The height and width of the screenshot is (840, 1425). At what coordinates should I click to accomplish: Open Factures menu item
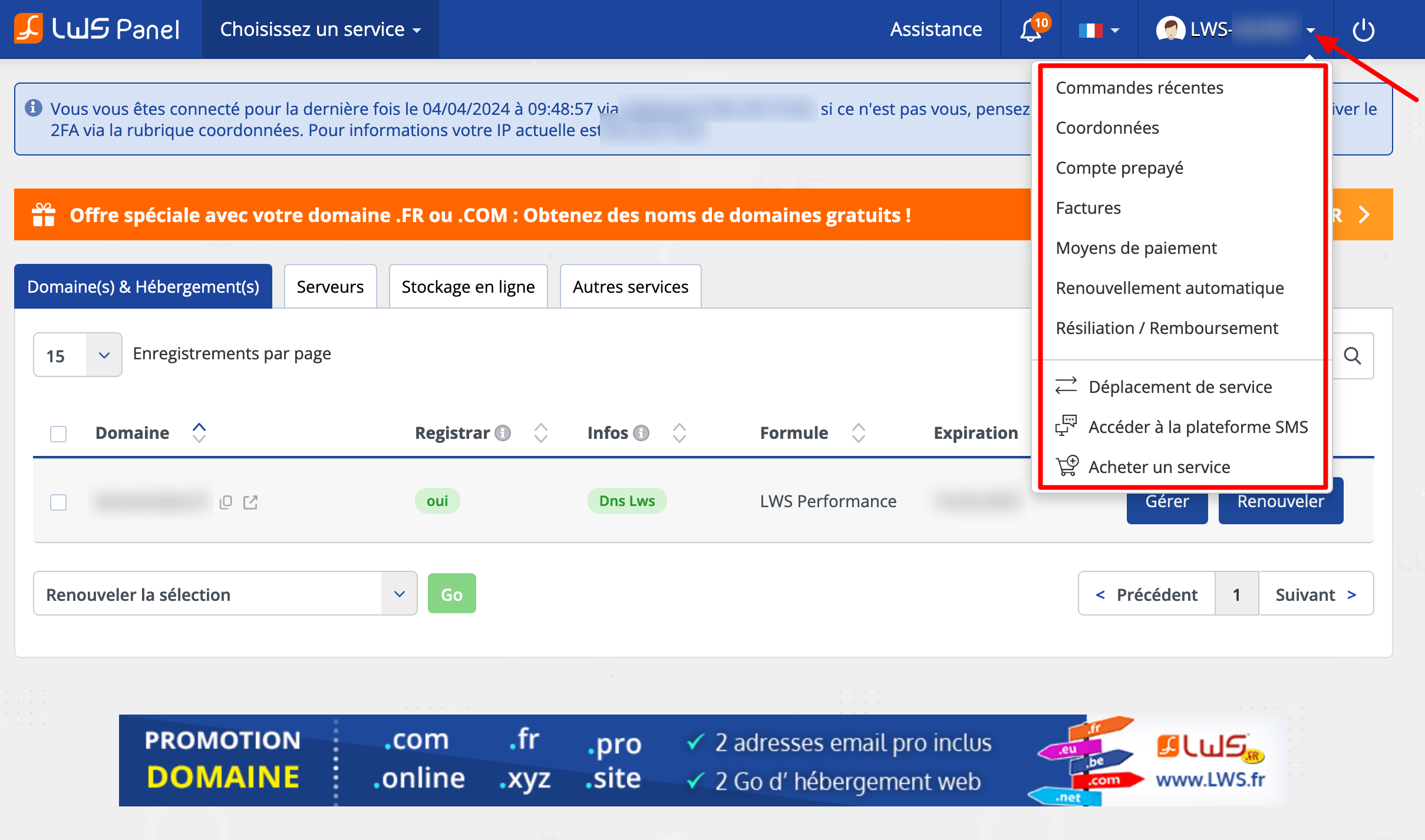point(1088,208)
